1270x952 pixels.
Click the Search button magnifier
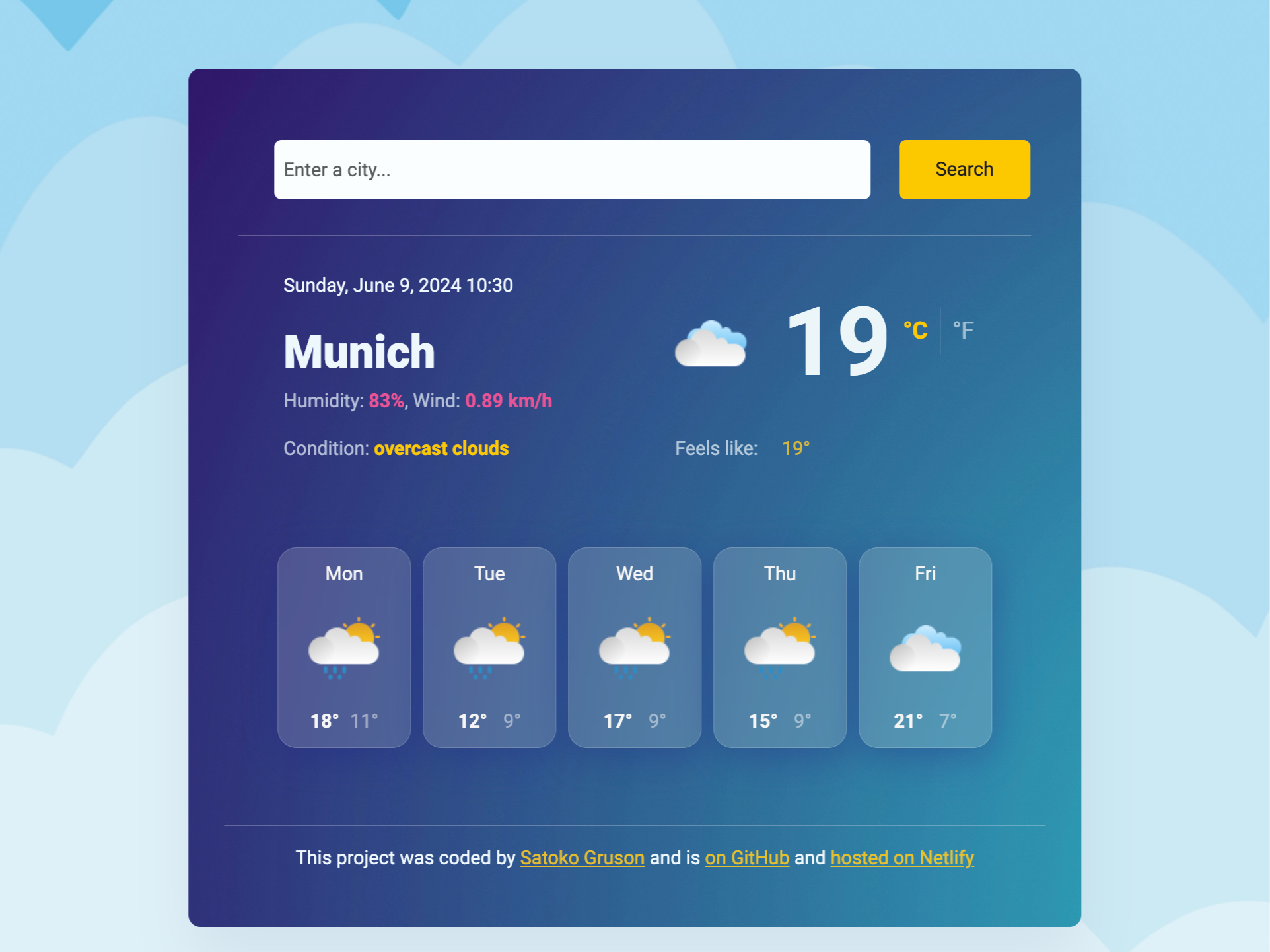point(962,169)
